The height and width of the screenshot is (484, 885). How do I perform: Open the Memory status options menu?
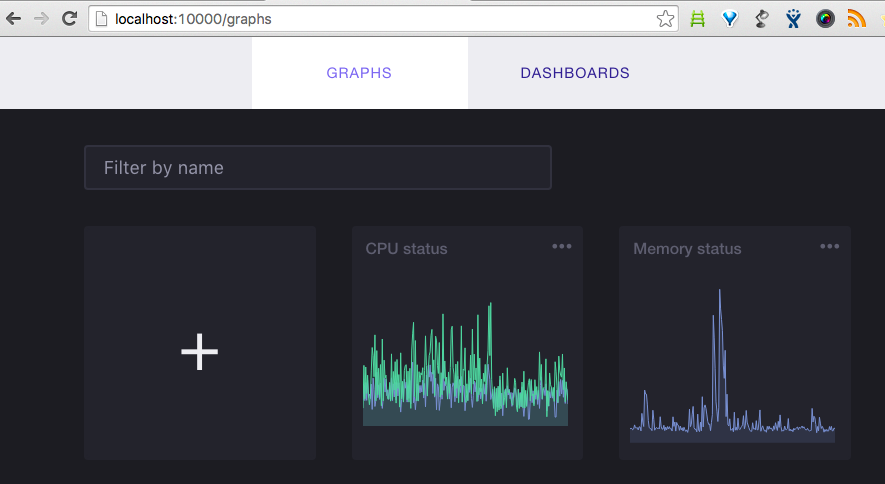coord(829,247)
